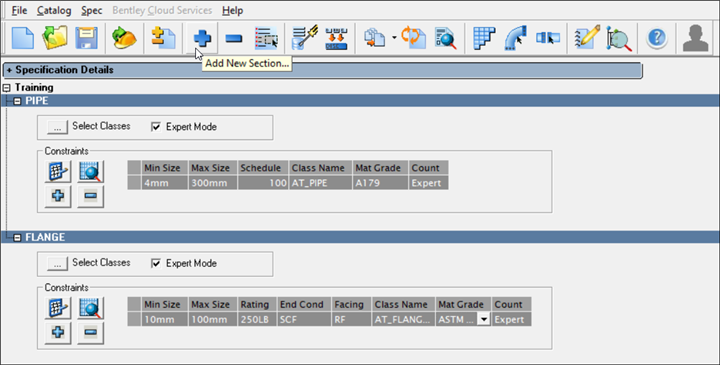Click Remove Section blue minus toolbar icon

pyautogui.click(x=234, y=38)
